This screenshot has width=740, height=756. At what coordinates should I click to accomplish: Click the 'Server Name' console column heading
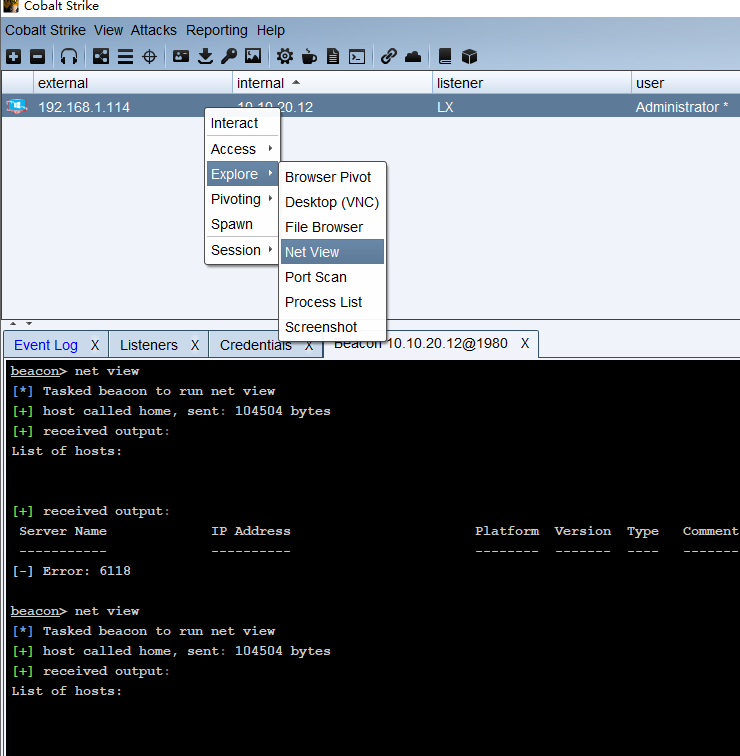point(63,531)
